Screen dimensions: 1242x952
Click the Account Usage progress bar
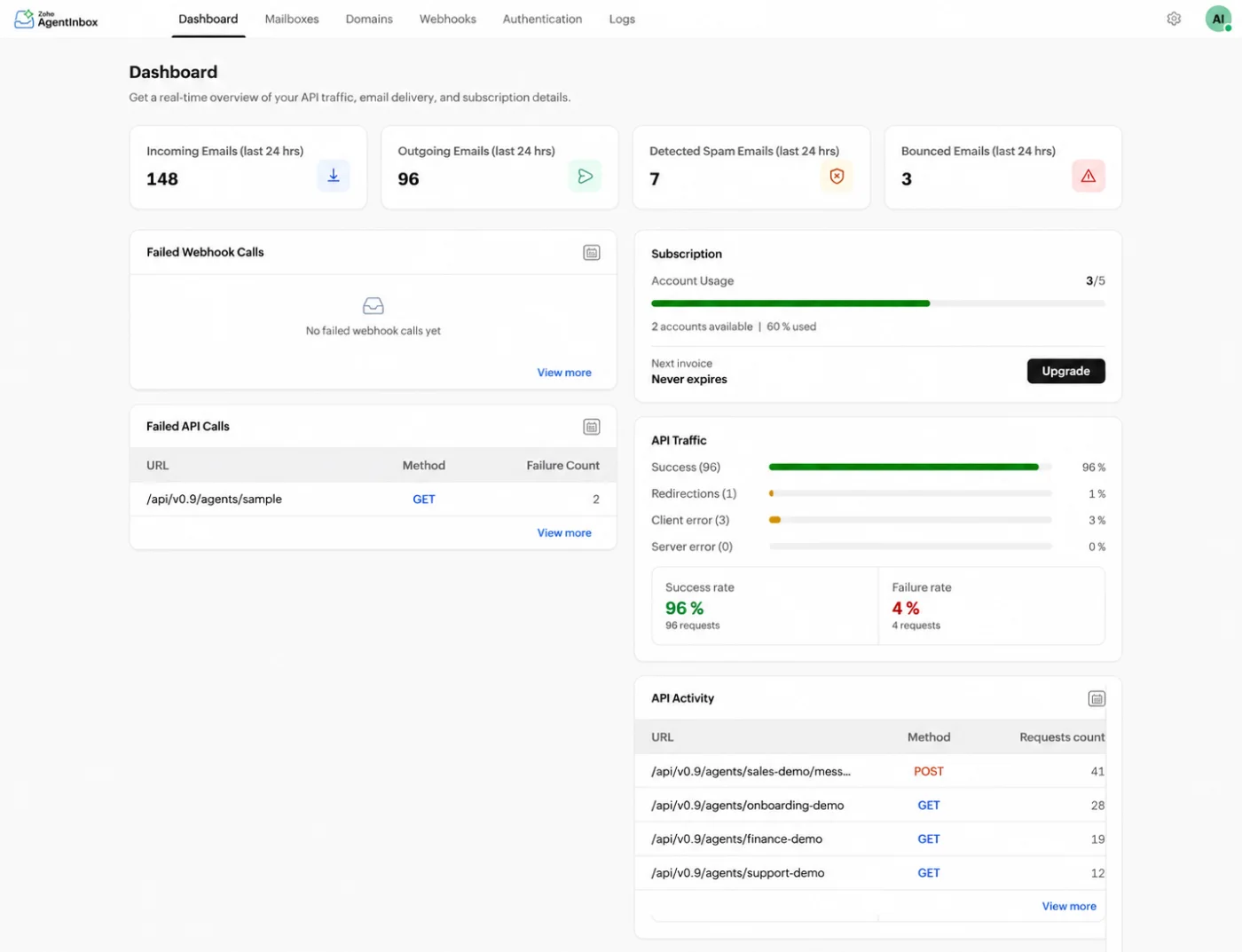pos(878,303)
